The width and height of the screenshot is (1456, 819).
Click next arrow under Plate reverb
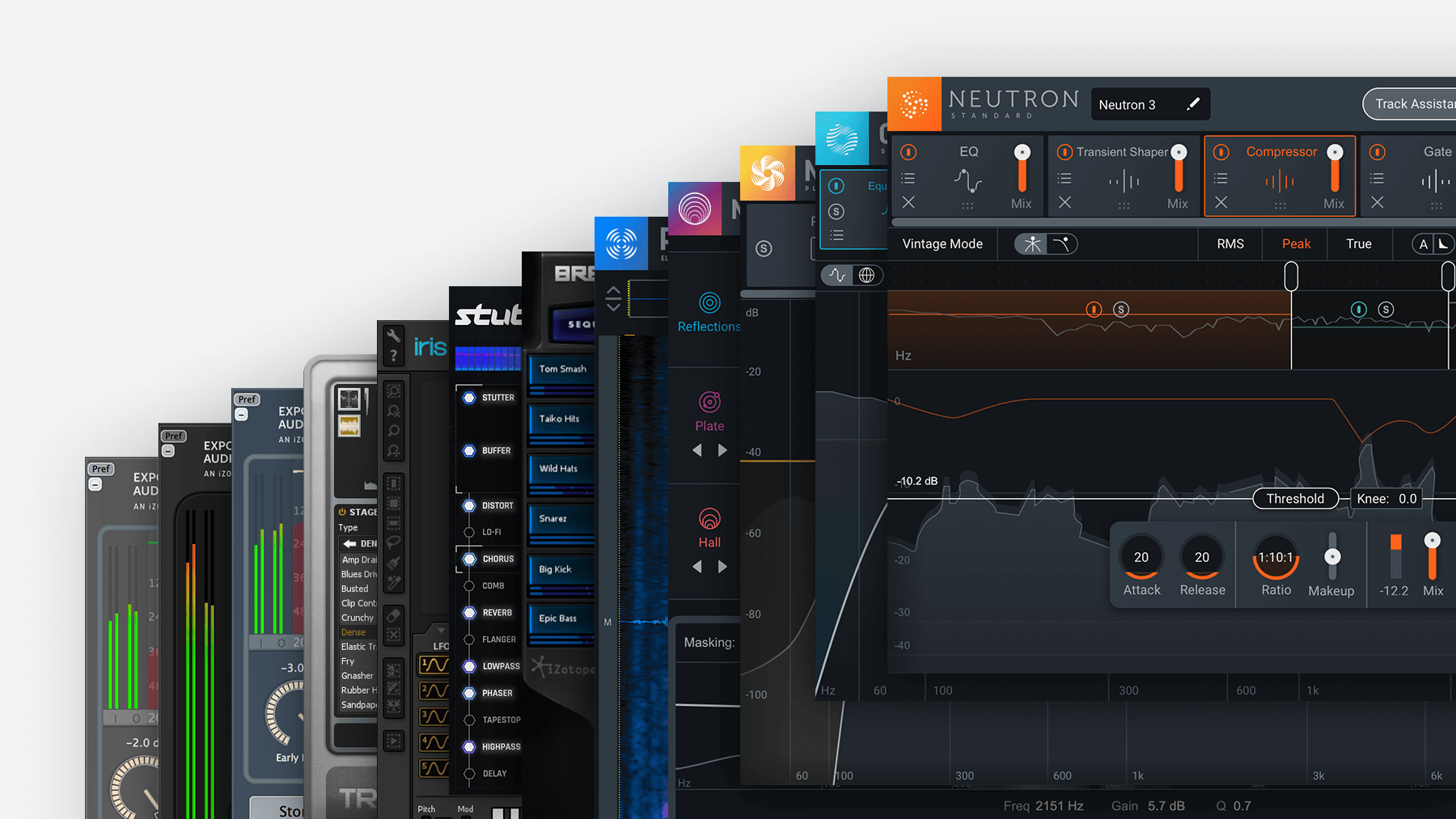(x=722, y=450)
